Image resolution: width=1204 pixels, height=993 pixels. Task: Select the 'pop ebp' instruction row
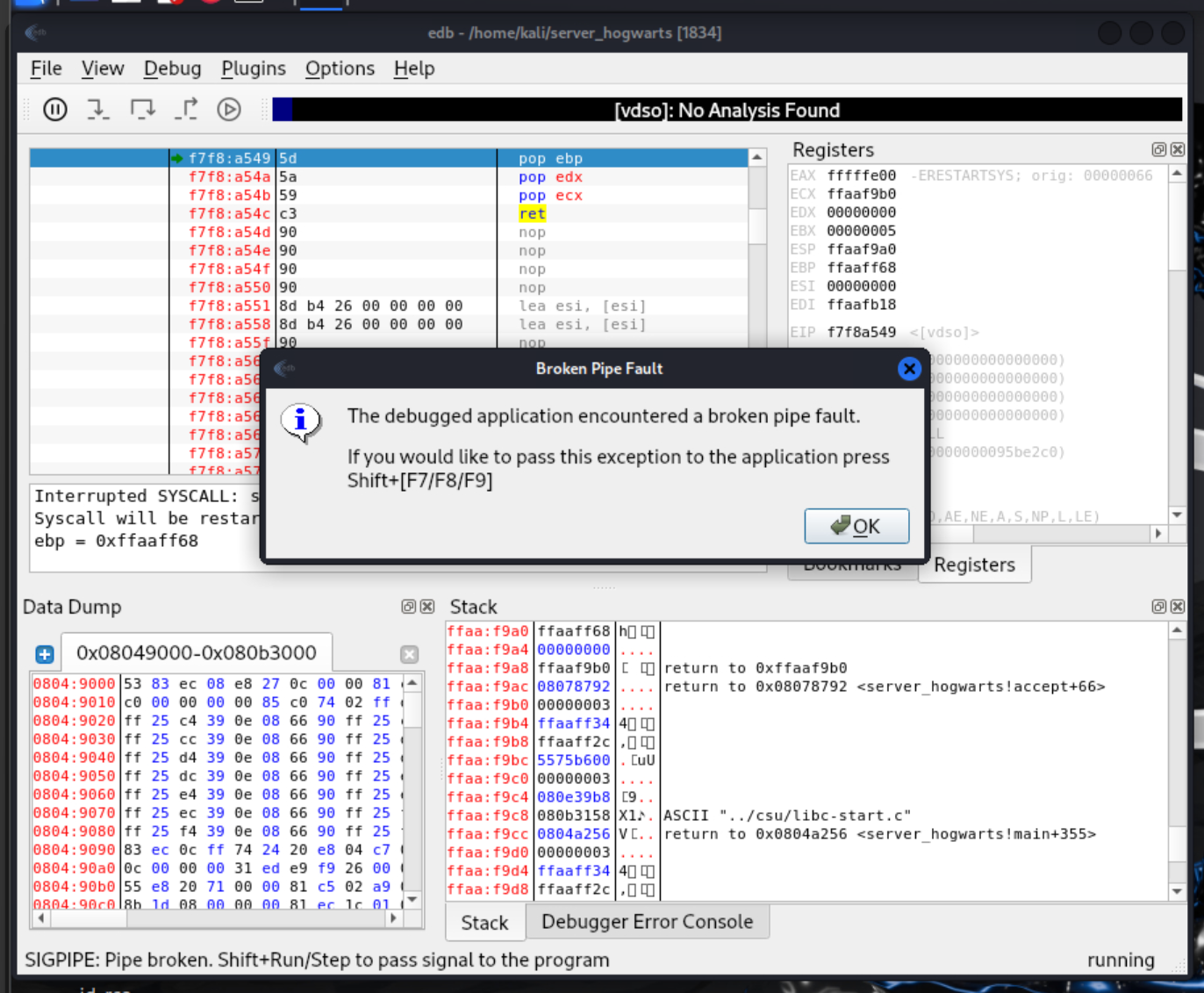click(x=390, y=158)
